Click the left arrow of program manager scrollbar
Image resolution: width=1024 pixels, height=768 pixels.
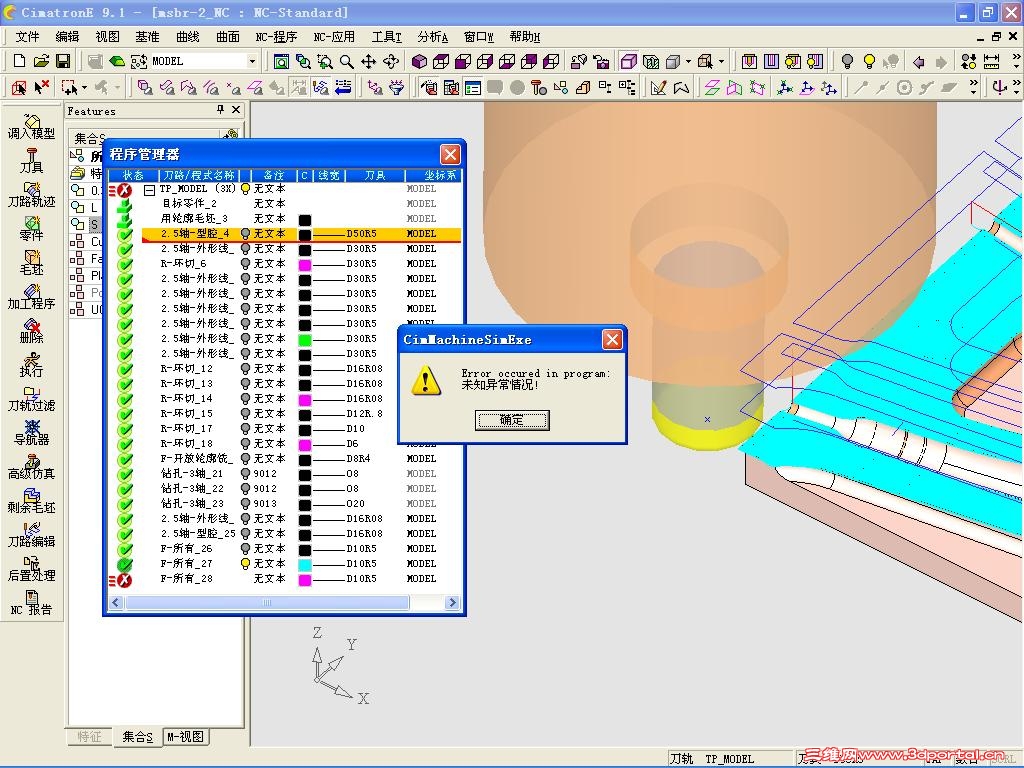click(116, 602)
